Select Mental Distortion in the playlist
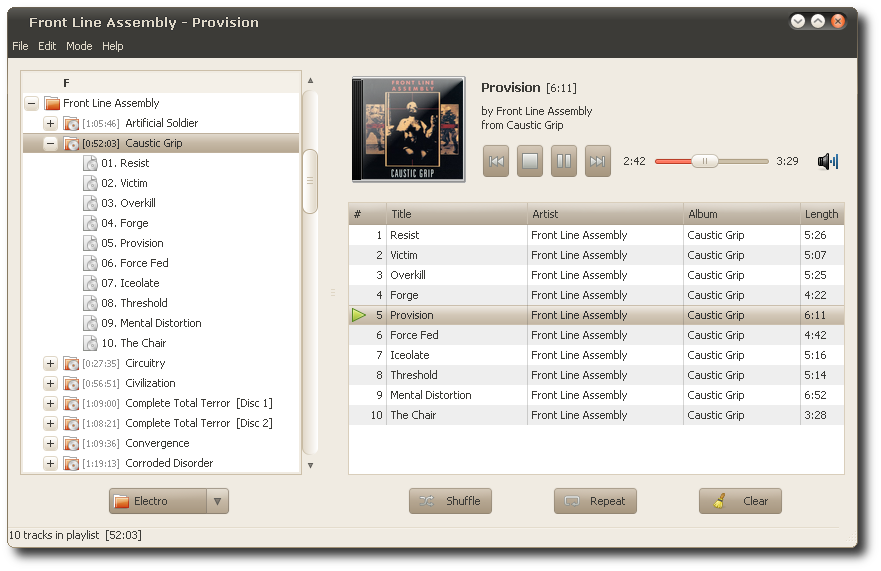 click(596, 395)
